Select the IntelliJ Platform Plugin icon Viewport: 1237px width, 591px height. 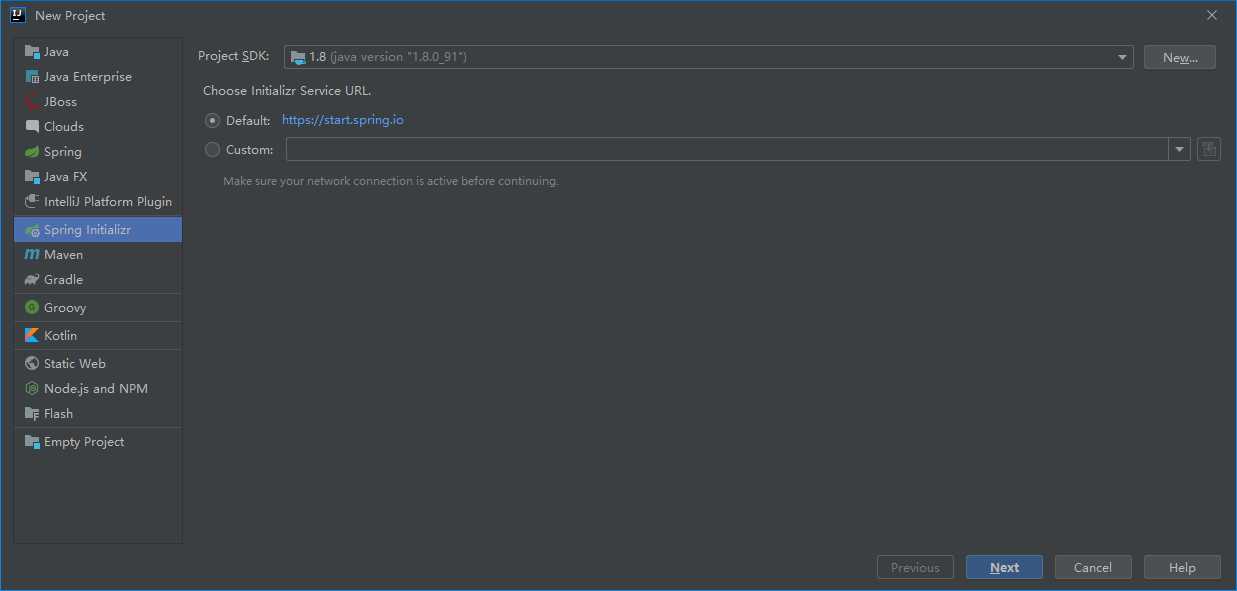[x=32, y=202]
